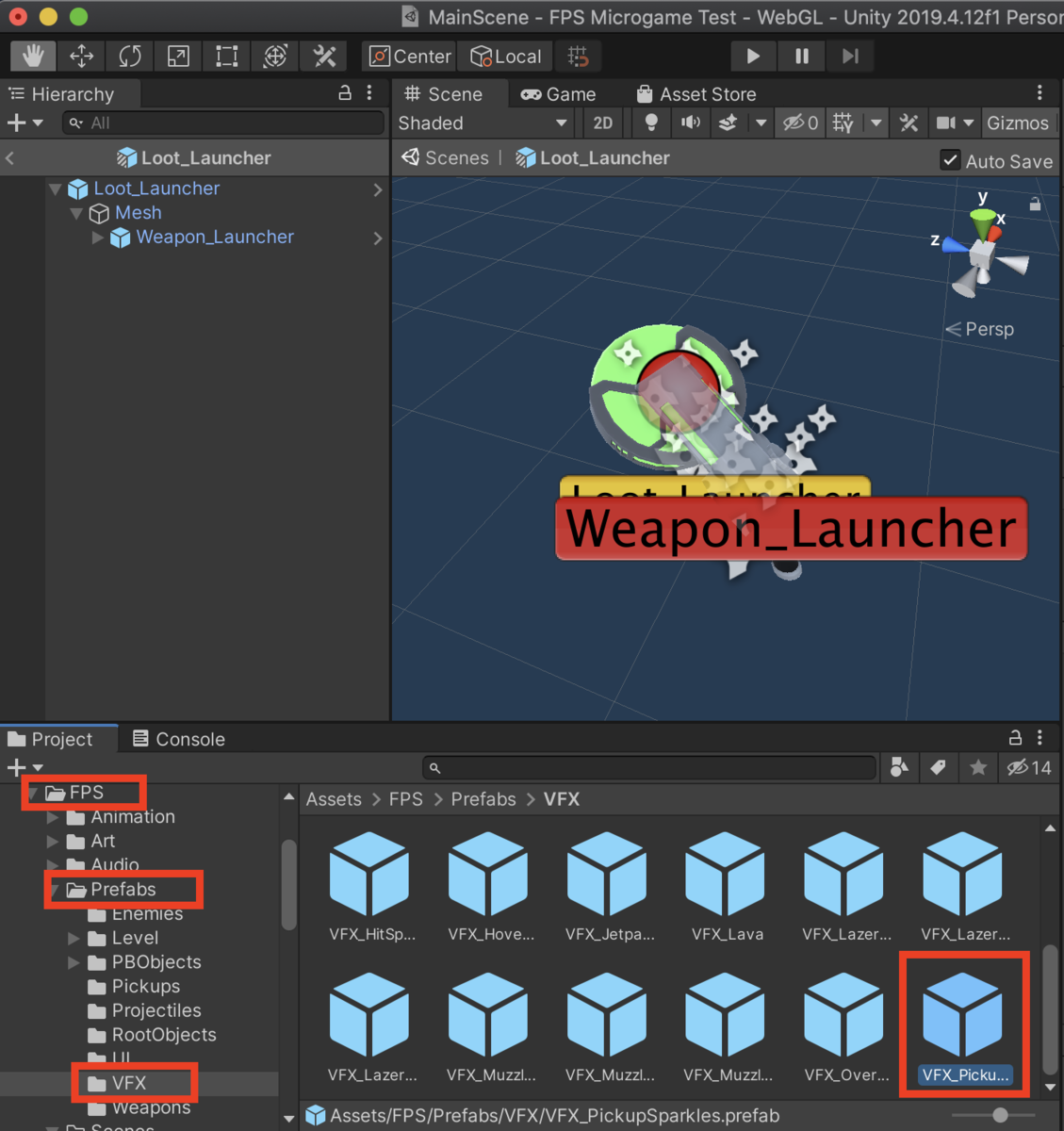Toggle scene audio
Image resolution: width=1064 pixels, height=1131 pixels.
[691, 123]
